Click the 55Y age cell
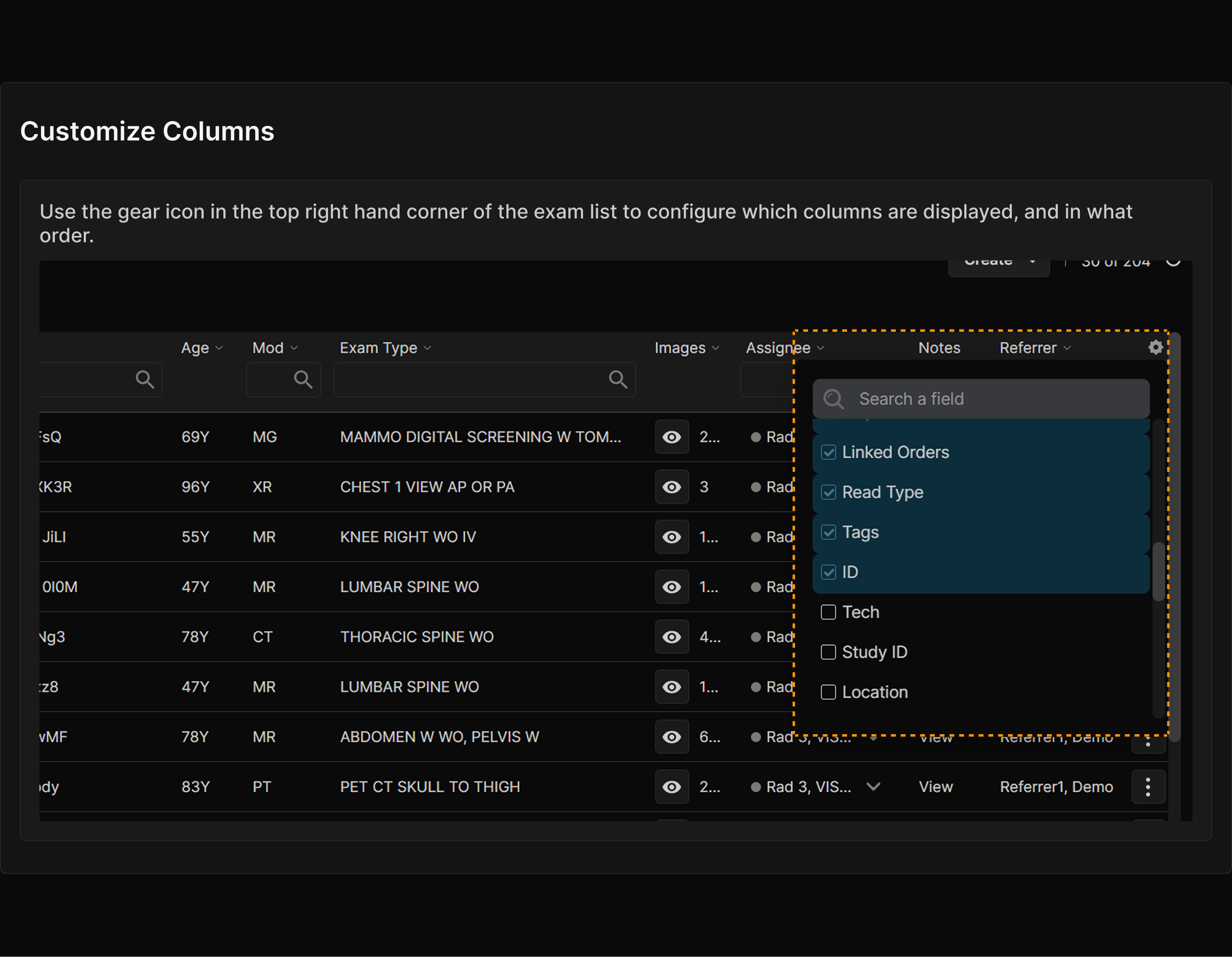This screenshot has height=957, width=1232. point(195,537)
